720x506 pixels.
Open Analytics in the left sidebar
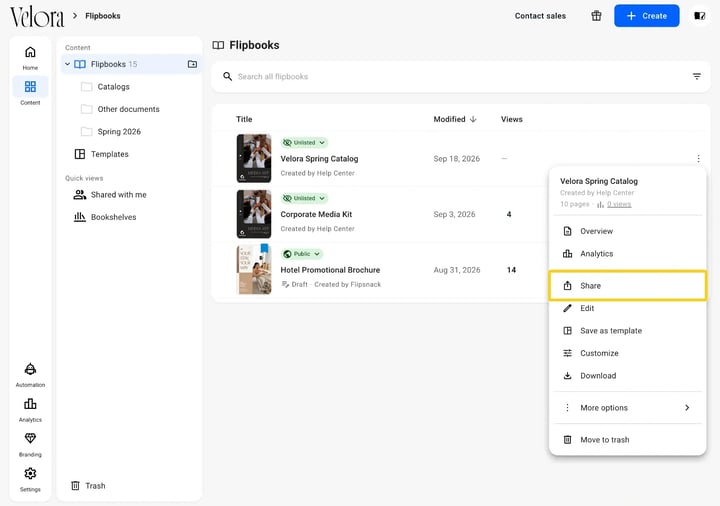[30, 410]
